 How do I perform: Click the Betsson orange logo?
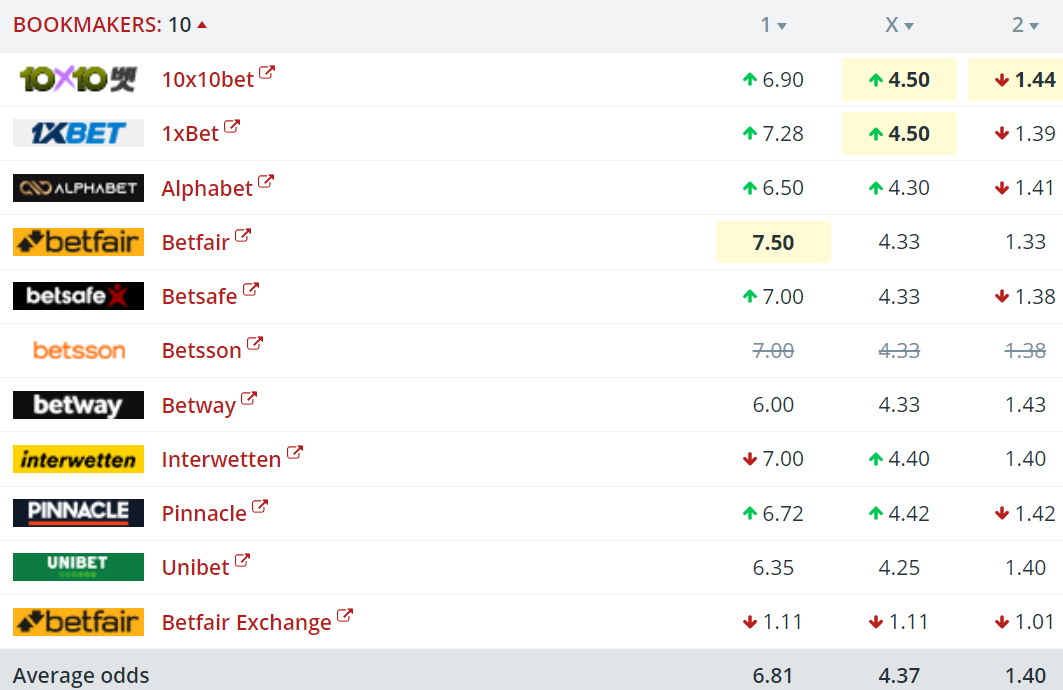(x=78, y=350)
